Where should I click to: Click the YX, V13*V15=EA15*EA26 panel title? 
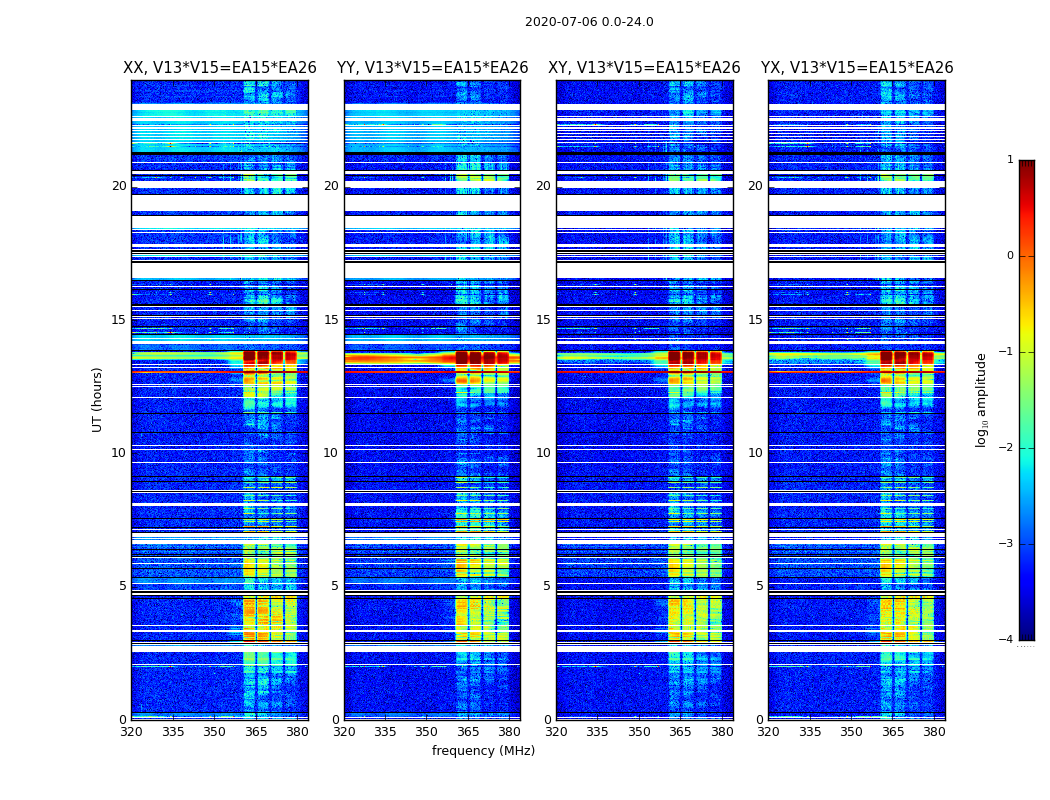pyautogui.click(x=856, y=68)
